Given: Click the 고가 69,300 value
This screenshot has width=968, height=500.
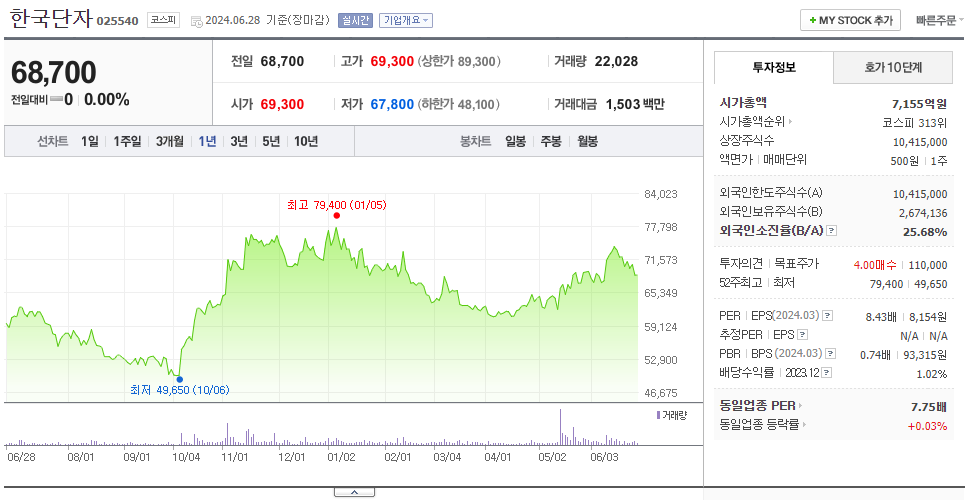Looking at the screenshot, I should pyautogui.click(x=392, y=62).
